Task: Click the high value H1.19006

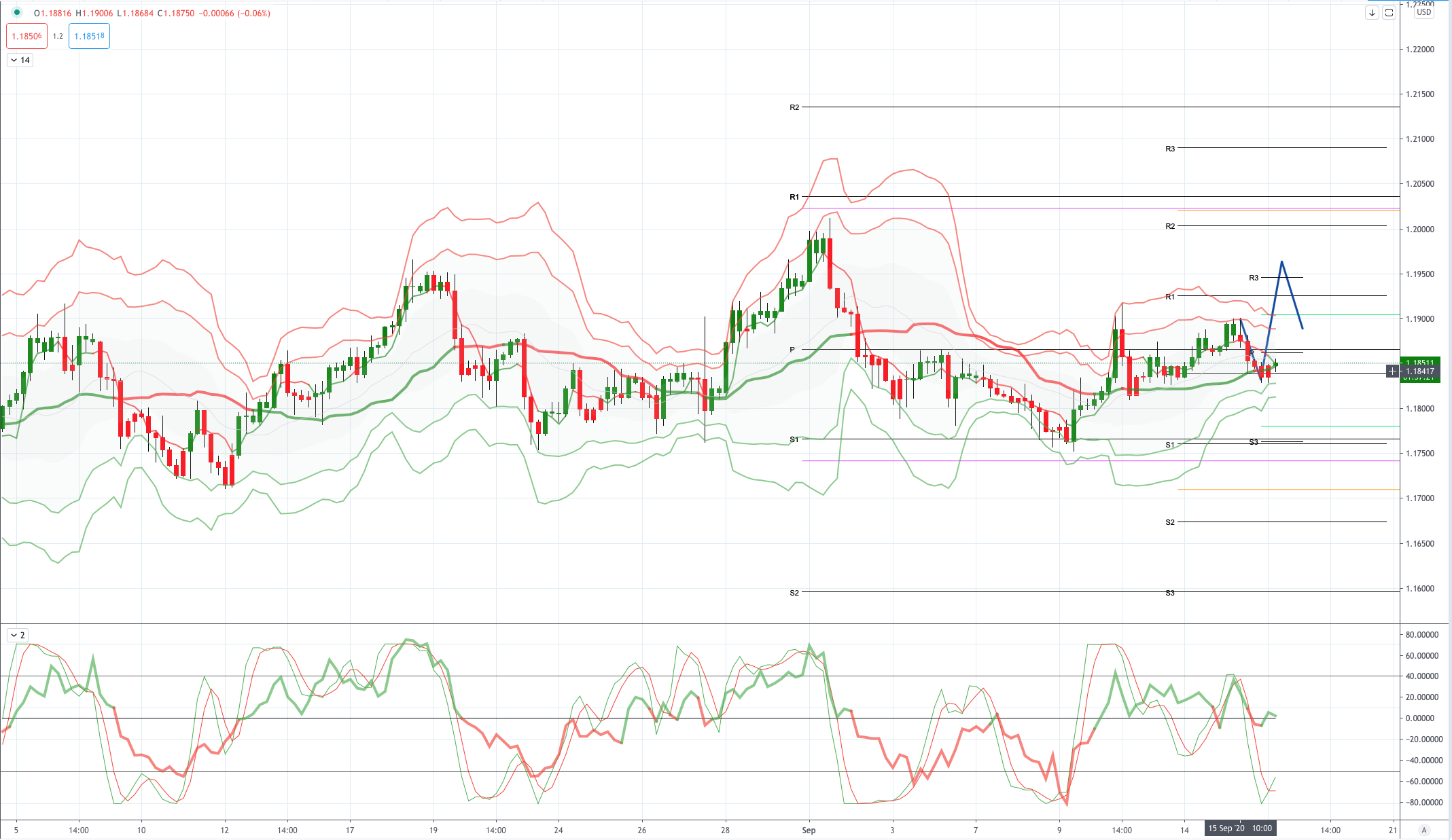Action: point(94,13)
